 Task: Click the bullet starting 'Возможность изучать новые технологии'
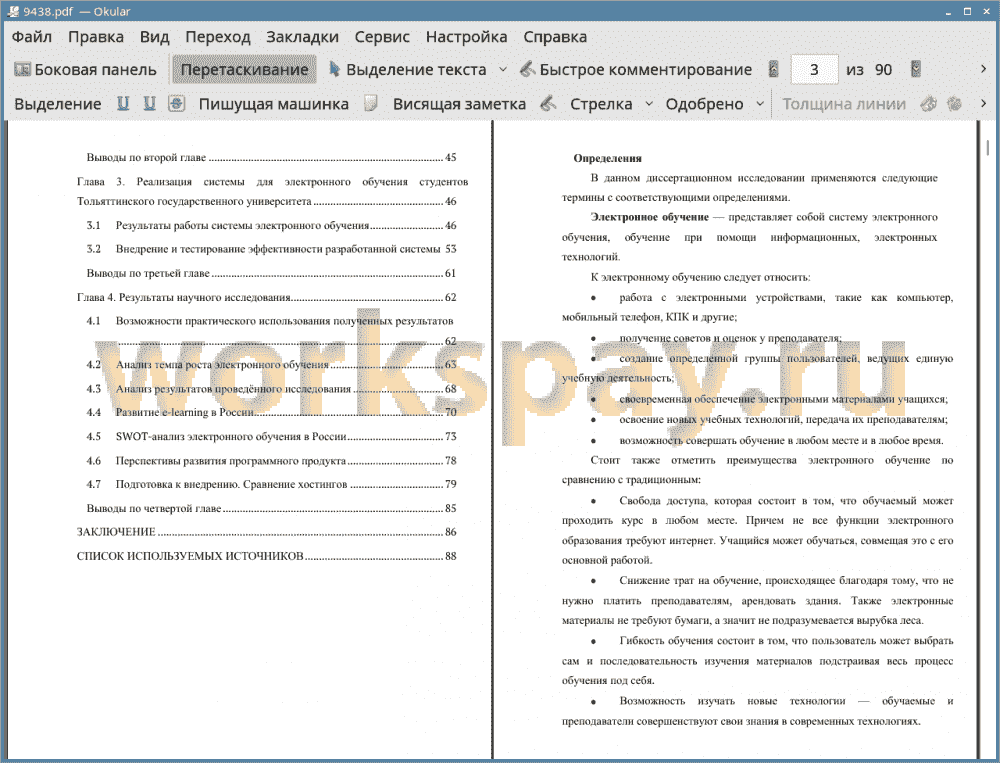(x=758, y=711)
